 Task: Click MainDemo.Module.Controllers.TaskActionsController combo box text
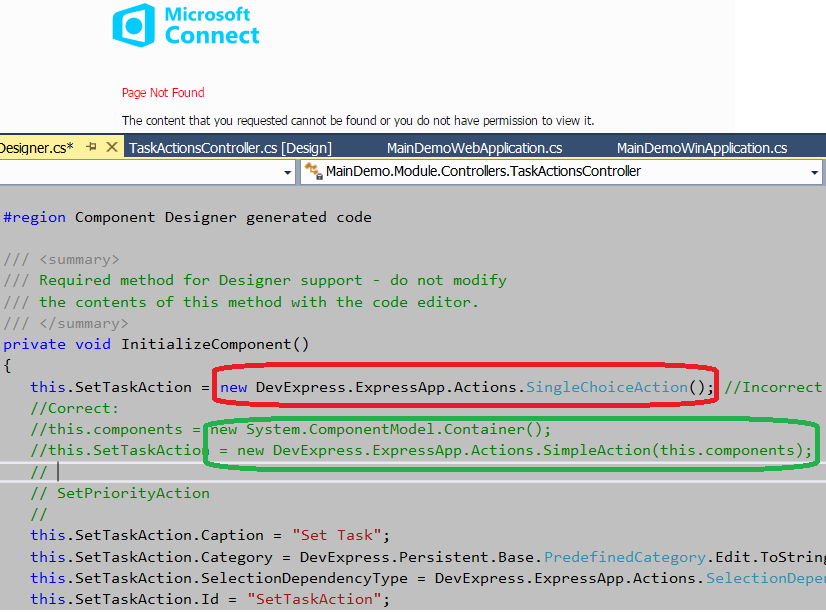tap(483, 171)
